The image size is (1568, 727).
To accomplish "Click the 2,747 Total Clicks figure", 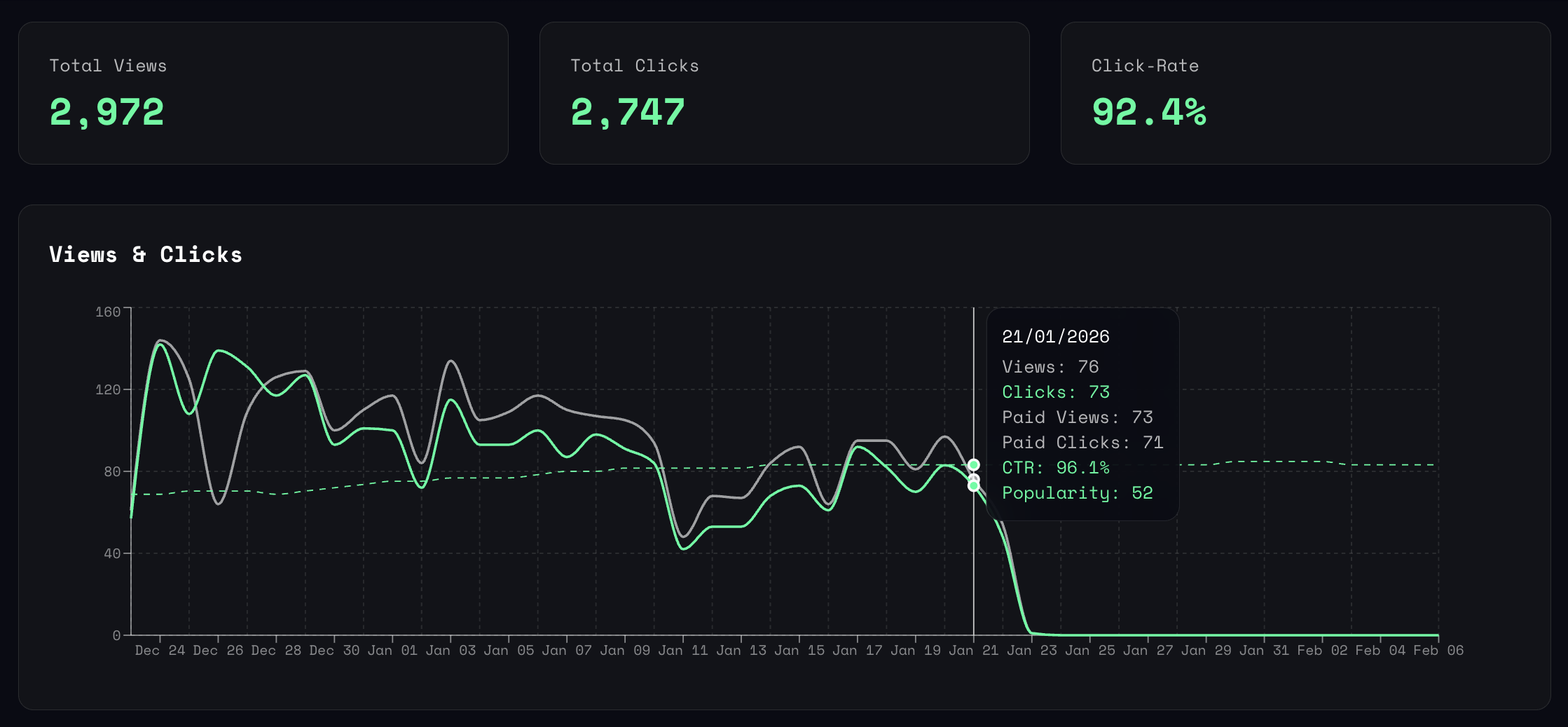I will pyautogui.click(x=628, y=112).
